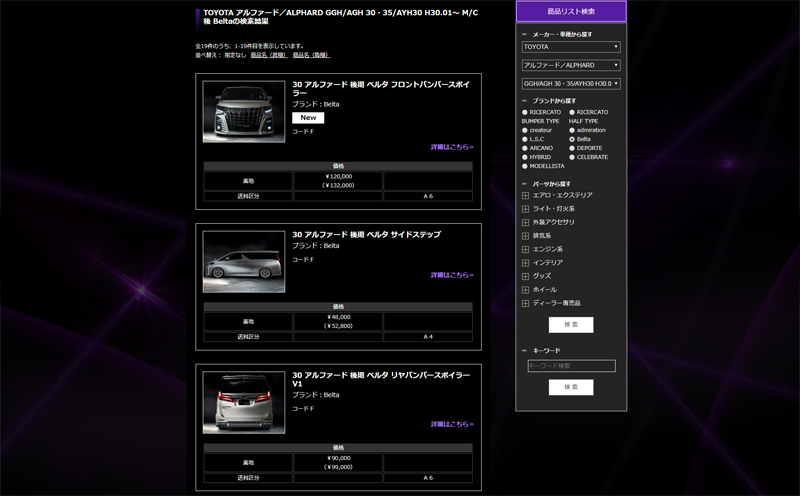Click the search results page heading
The width and height of the screenshot is (800, 496).
[341, 17]
